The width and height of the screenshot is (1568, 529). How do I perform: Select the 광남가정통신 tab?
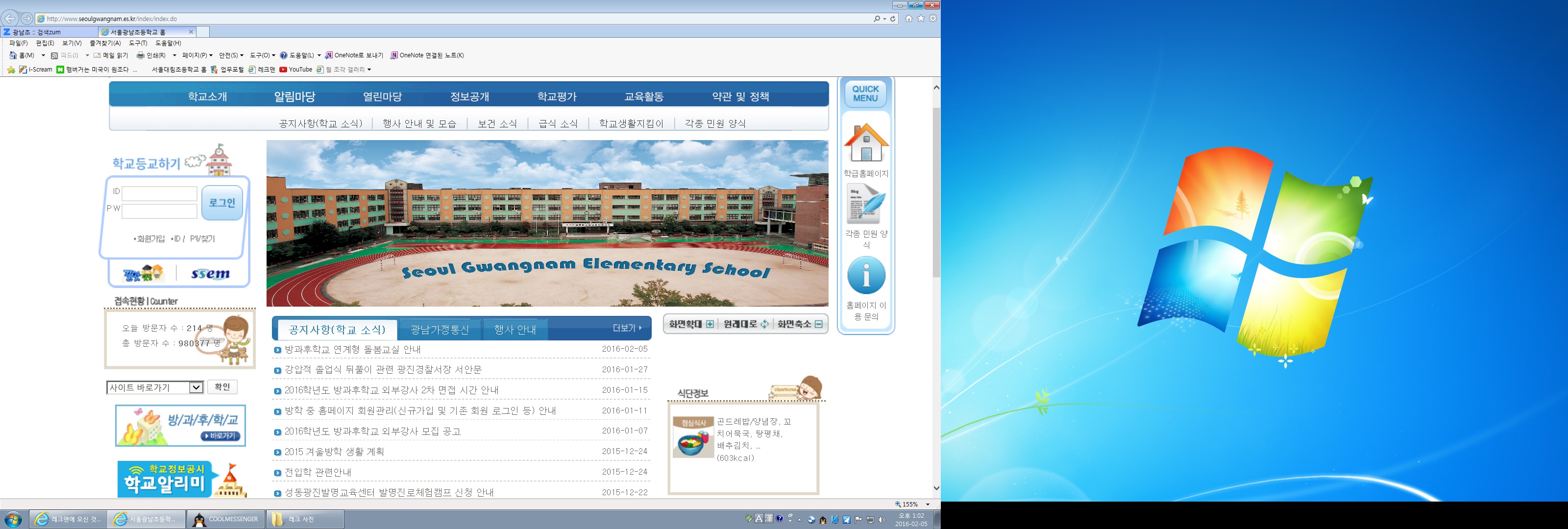click(x=440, y=330)
